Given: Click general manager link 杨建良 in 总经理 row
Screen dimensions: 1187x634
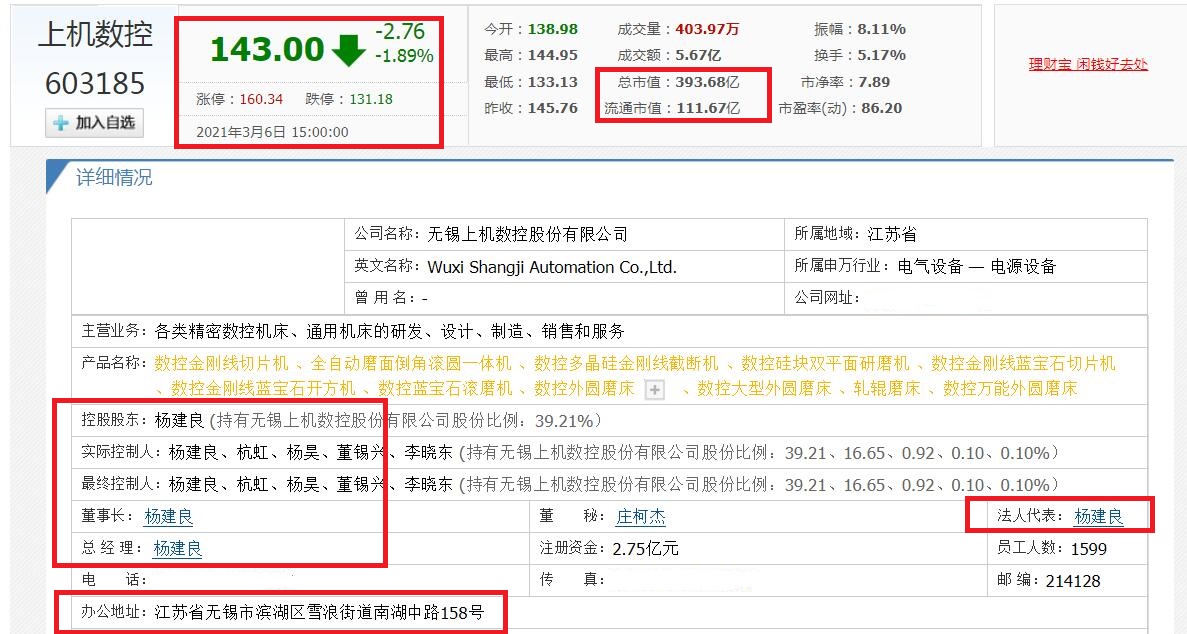Looking at the screenshot, I should pos(176,548).
